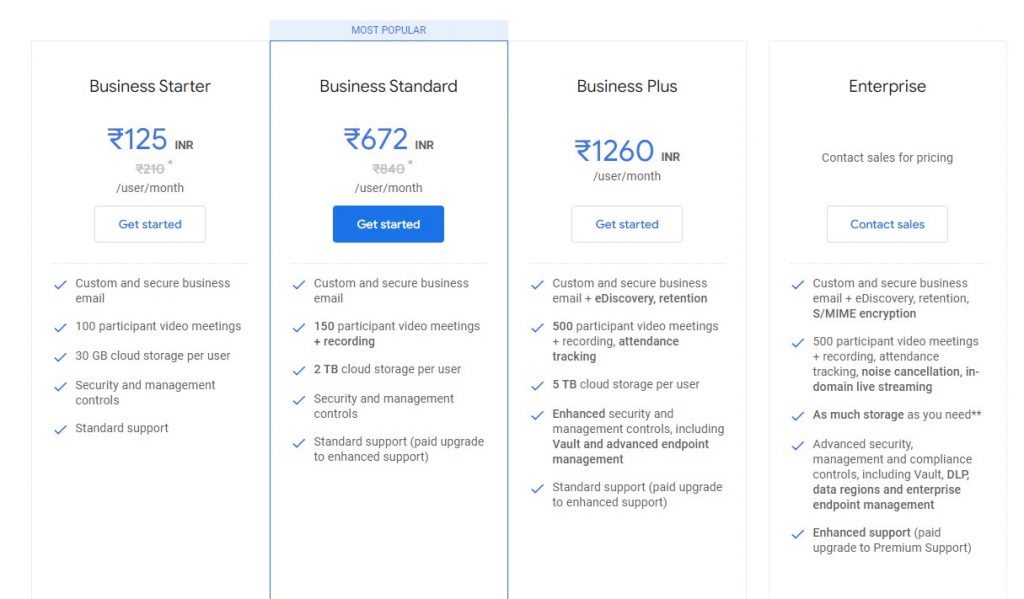Click Get started under Business Plus
Viewport: 1024px width, 599px height.
pos(627,224)
